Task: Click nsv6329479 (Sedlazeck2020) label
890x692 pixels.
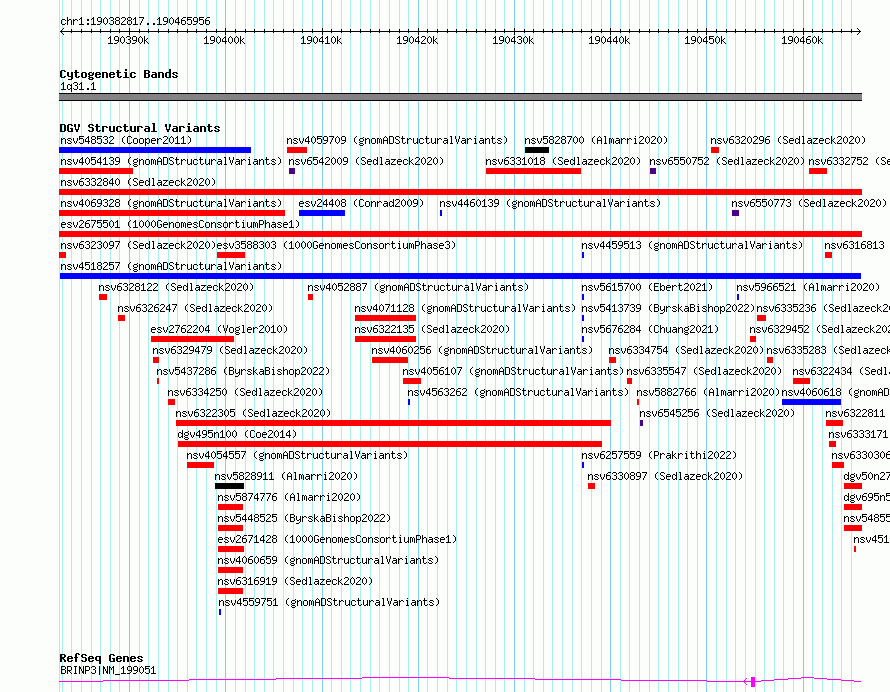Action: pos(230,350)
